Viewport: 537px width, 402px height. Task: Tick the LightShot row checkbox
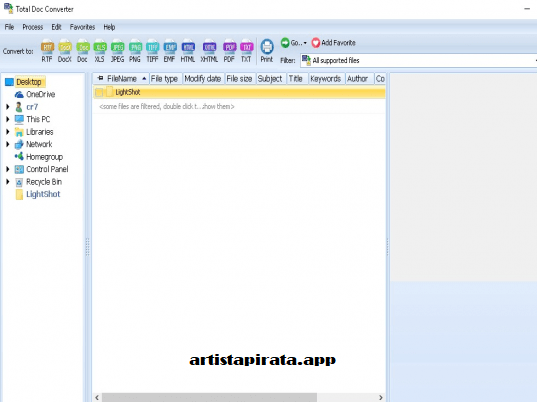(99, 92)
